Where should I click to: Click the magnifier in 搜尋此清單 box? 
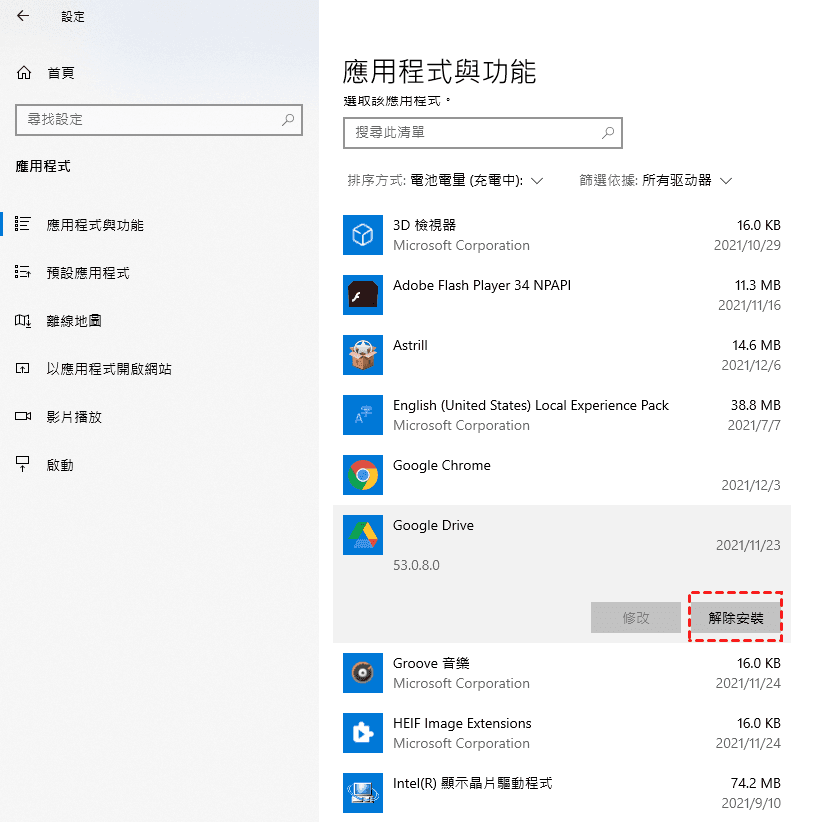click(x=608, y=133)
